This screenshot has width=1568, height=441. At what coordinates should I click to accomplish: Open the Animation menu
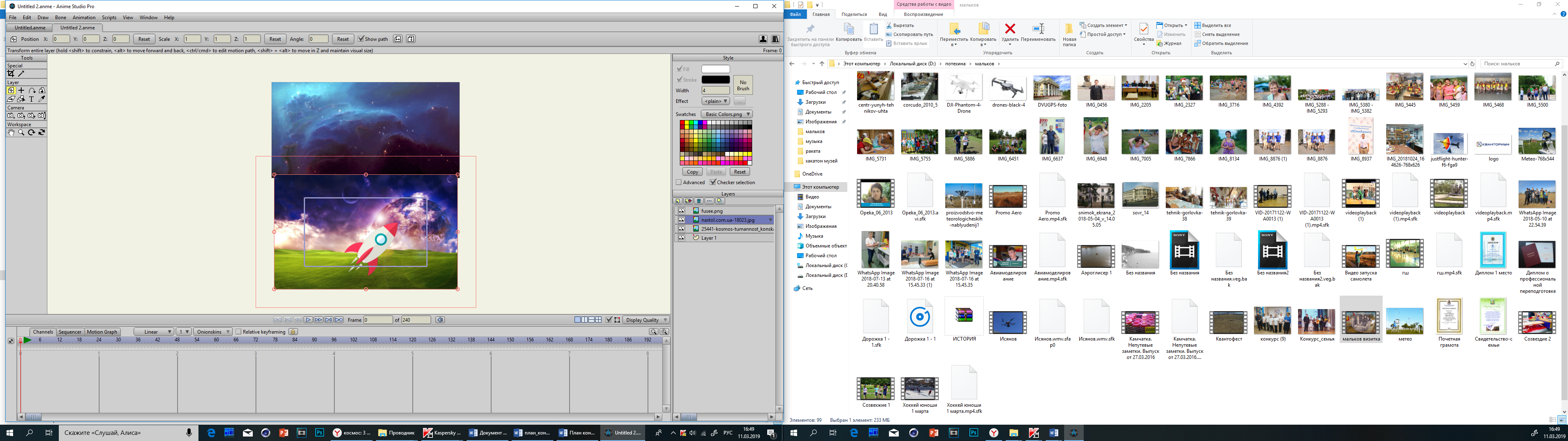(84, 18)
